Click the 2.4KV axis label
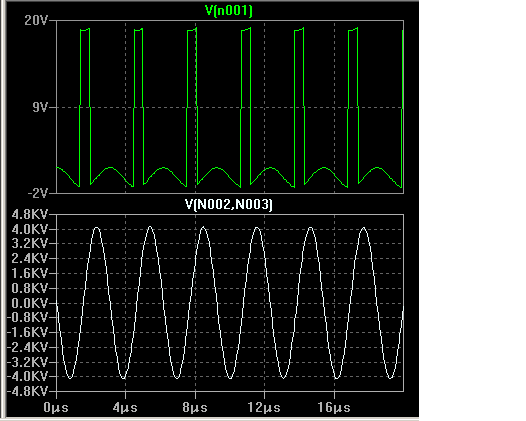The height and width of the screenshot is (421, 526). point(30,258)
